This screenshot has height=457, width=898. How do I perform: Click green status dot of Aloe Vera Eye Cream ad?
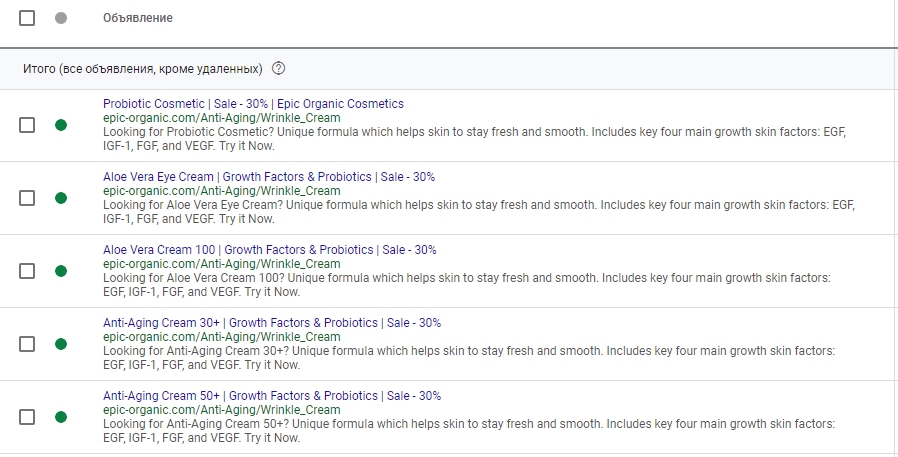61,198
